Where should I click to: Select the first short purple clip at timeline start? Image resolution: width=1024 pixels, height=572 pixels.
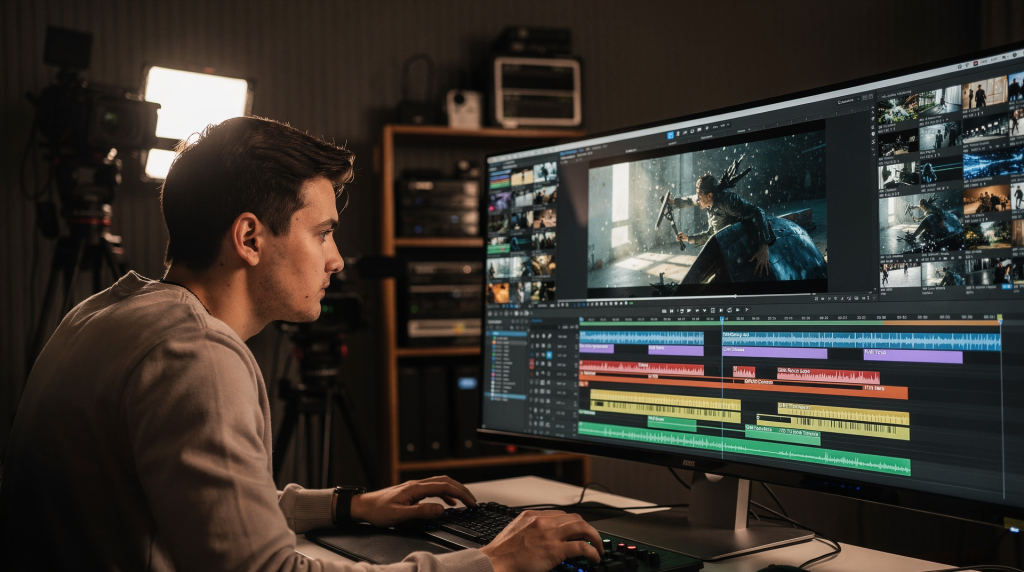coord(596,349)
